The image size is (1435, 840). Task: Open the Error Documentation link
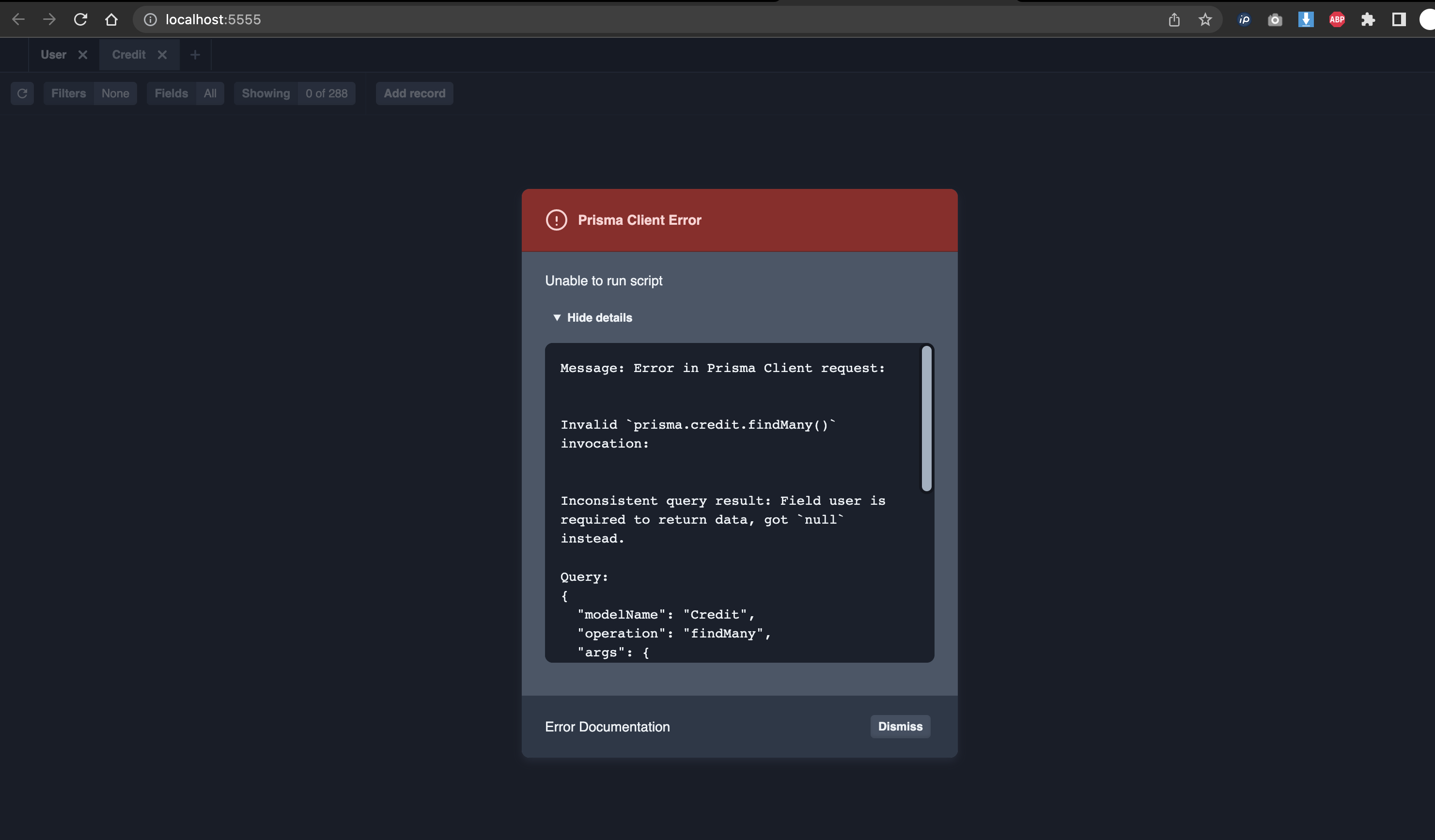click(x=607, y=726)
